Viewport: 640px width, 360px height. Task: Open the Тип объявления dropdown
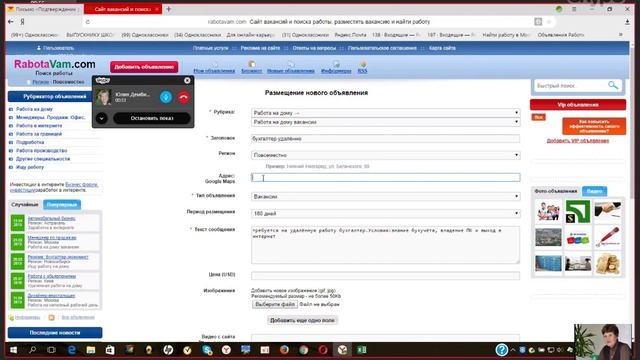point(385,197)
